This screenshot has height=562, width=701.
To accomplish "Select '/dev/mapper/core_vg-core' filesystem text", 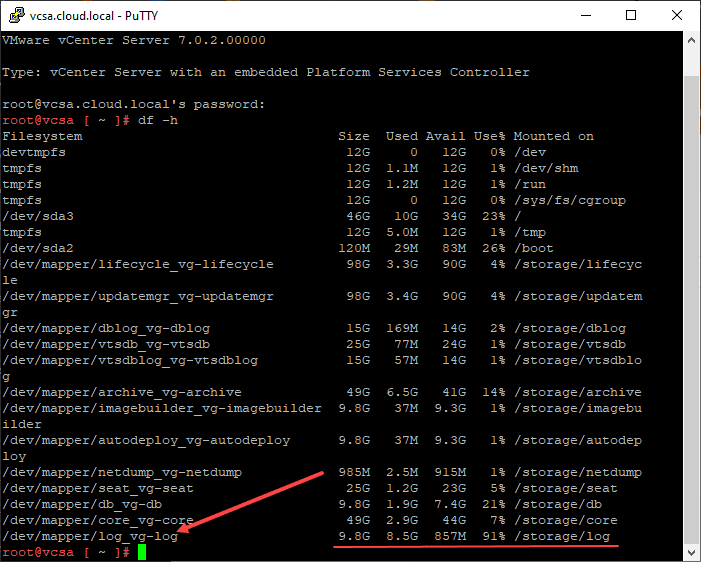I will pos(98,520).
